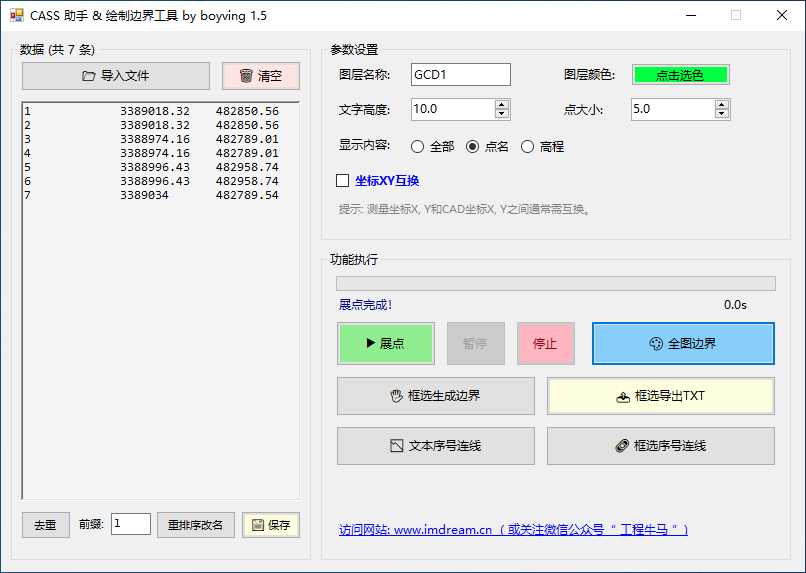
Task: Decrease 点大小 with the down arrow
Action: [722, 114]
